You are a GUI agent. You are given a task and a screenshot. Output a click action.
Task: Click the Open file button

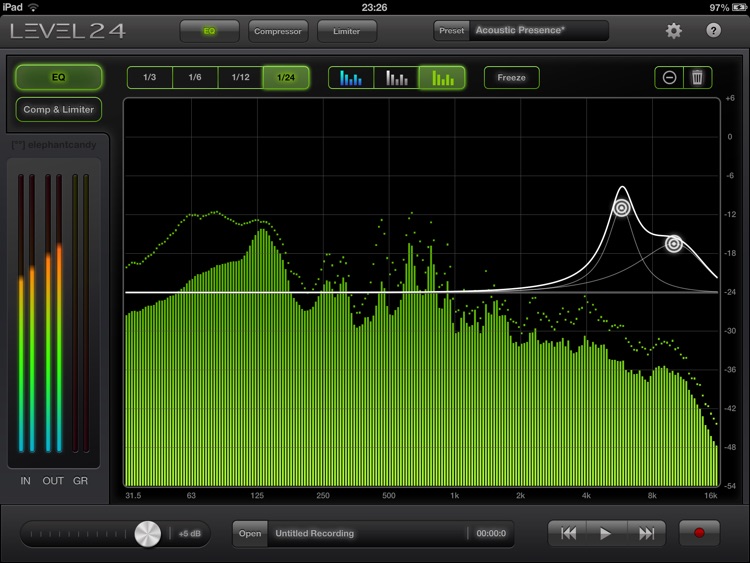pyautogui.click(x=250, y=533)
